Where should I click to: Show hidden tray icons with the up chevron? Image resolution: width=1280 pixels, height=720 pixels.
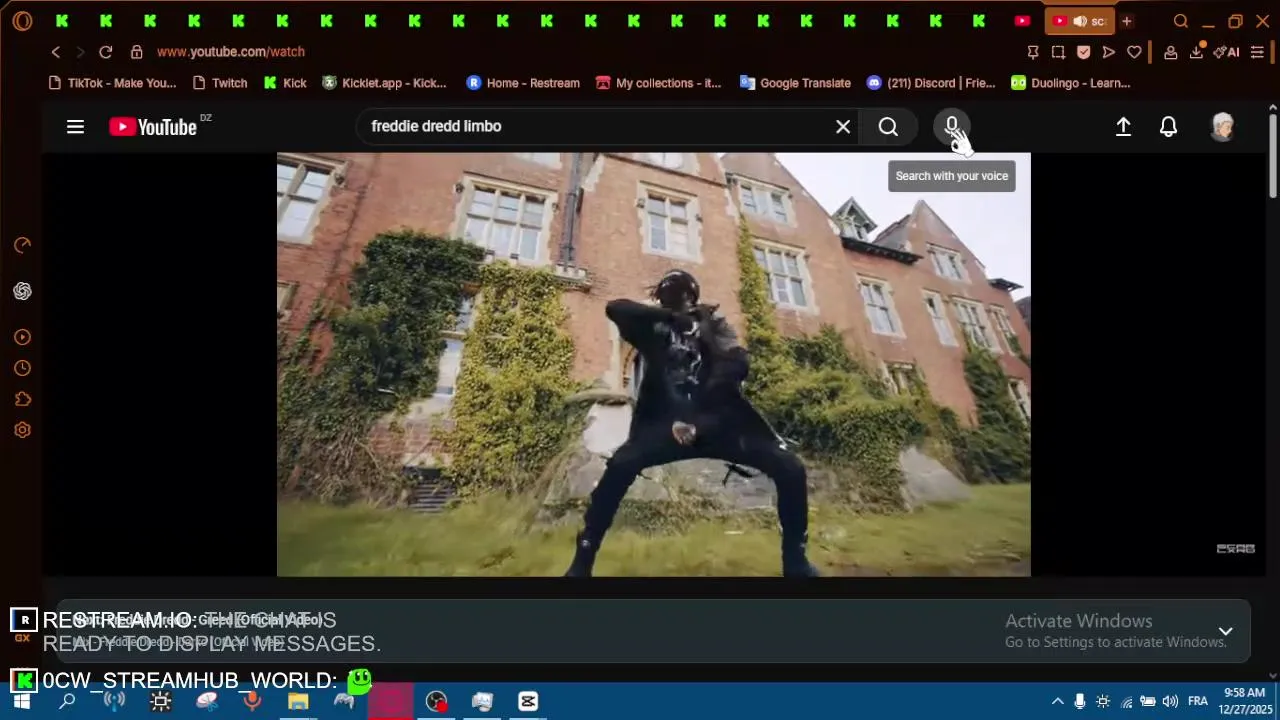point(1057,701)
